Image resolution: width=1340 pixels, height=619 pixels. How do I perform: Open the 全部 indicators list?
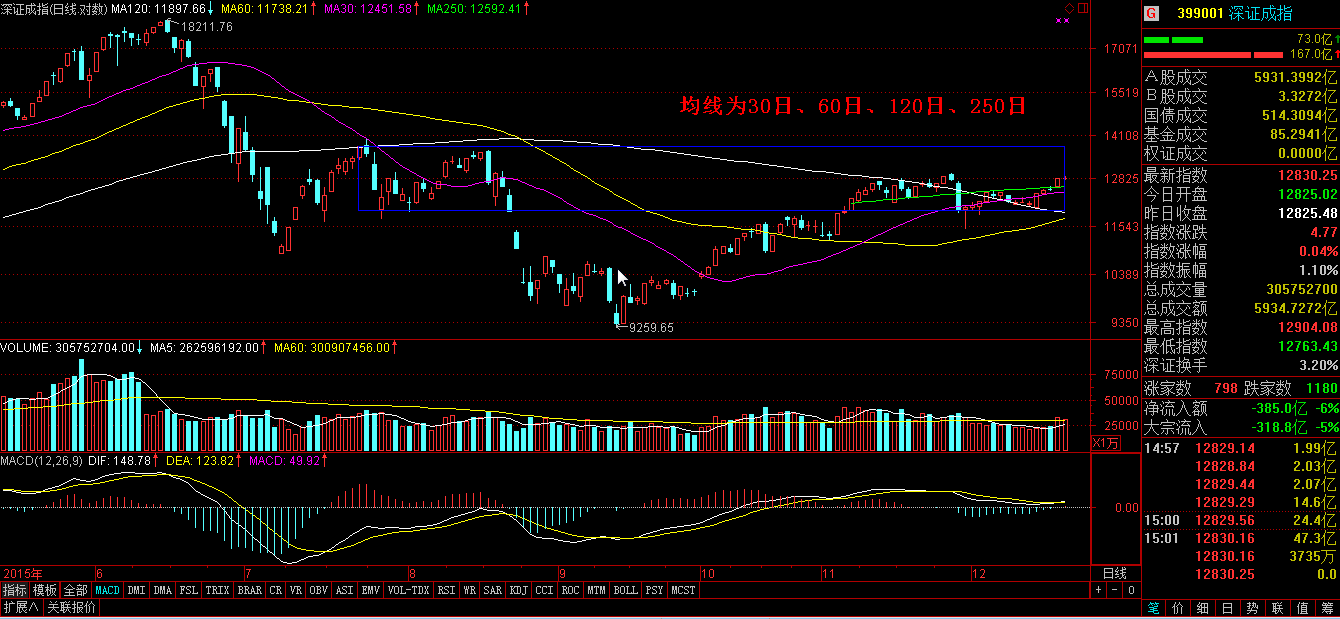coord(76,591)
